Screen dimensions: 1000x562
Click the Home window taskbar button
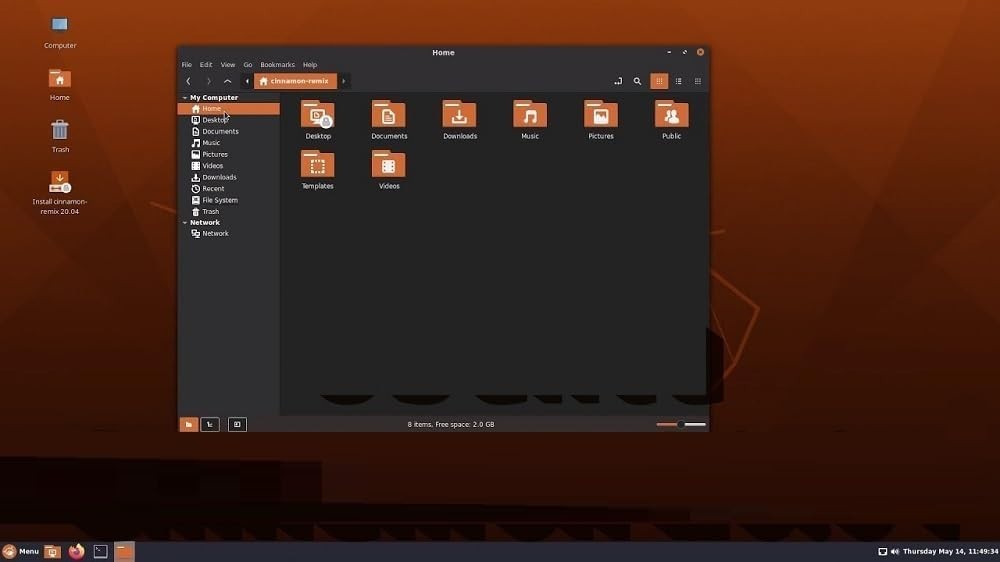tap(124, 551)
